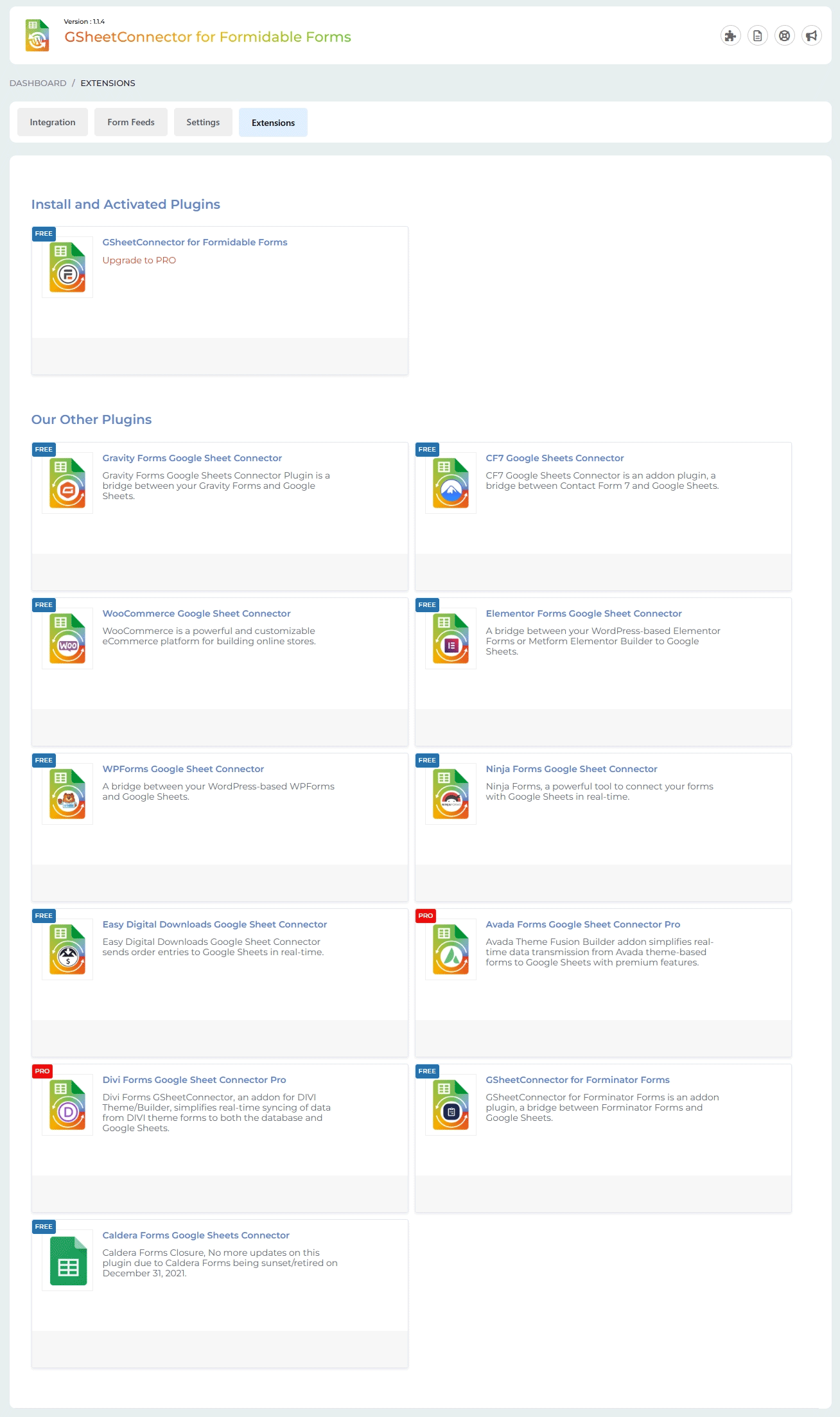This screenshot has height=1417, width=840.
Task: Click the FREE badge on the Ninja Forms card
Action: click(427, 760)
